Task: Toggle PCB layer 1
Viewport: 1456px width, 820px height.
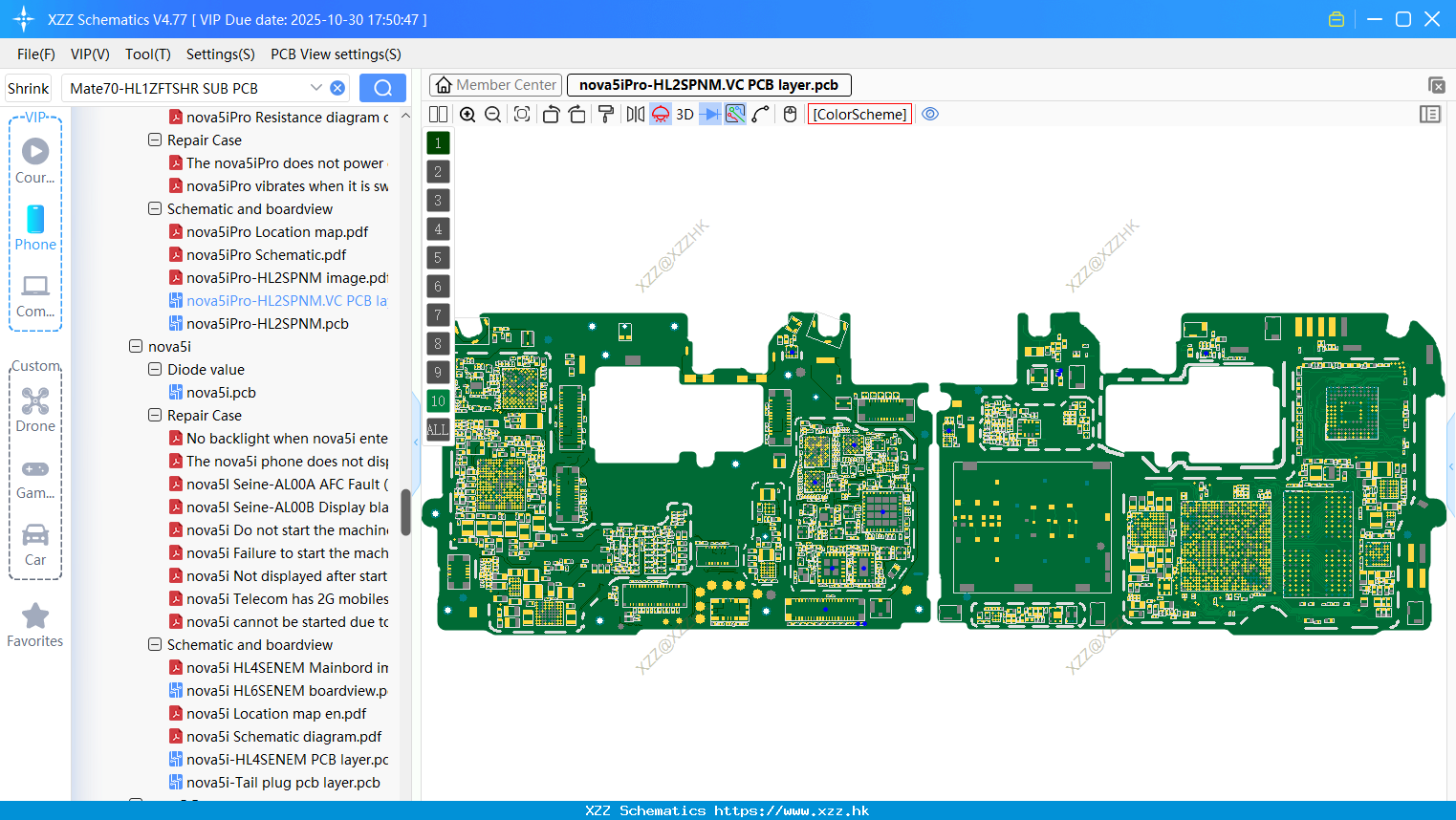Action: (438, 143)
